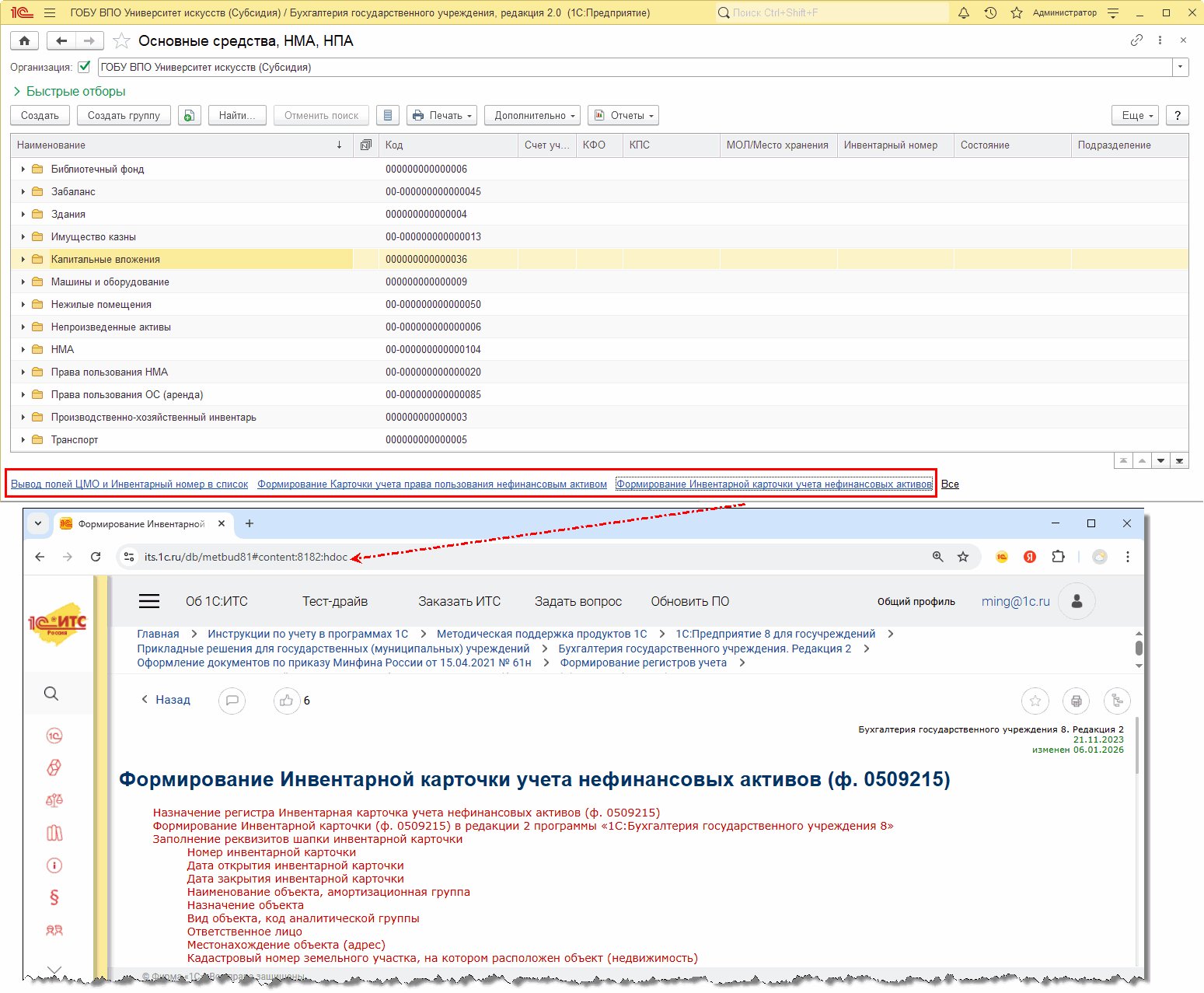Click the print icon on ITS article
Screen dimensions: 1204x993
[1076, 701]
